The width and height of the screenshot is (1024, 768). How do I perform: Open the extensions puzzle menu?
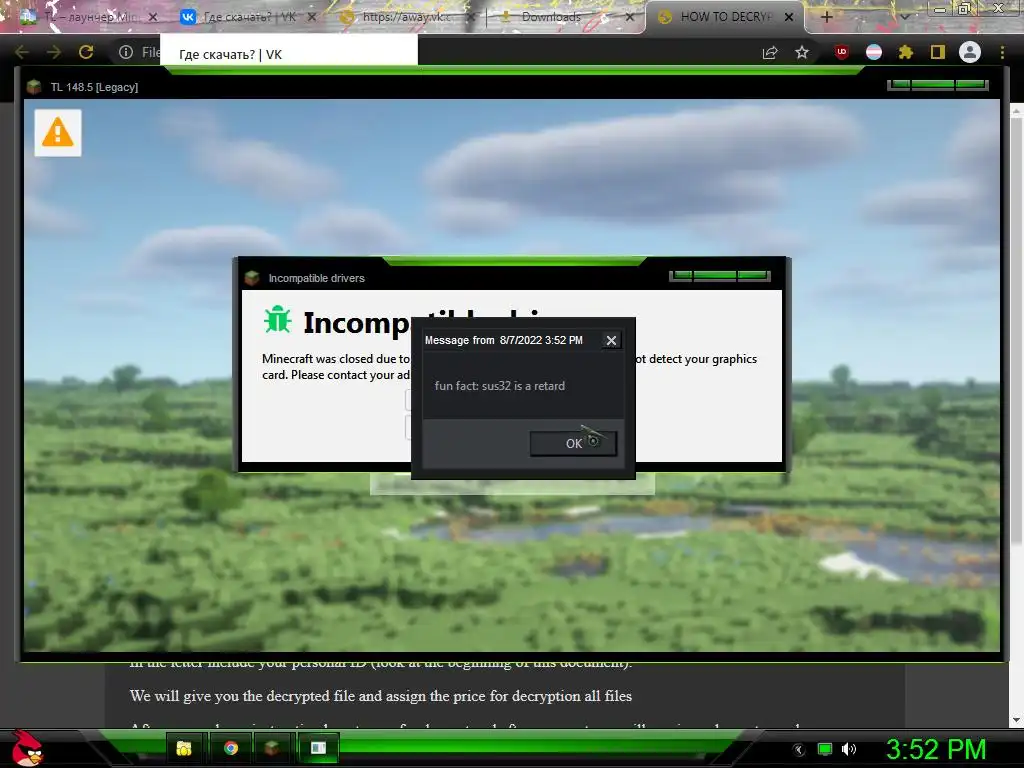tap(905, 52)
